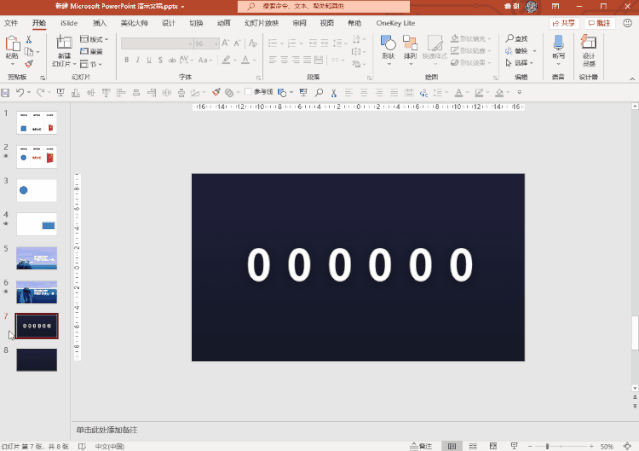This screenshot has height=451, width=639.
Task: Click the Increase Font Size icon
Action: pyautogui.click(x=225, y=43)
